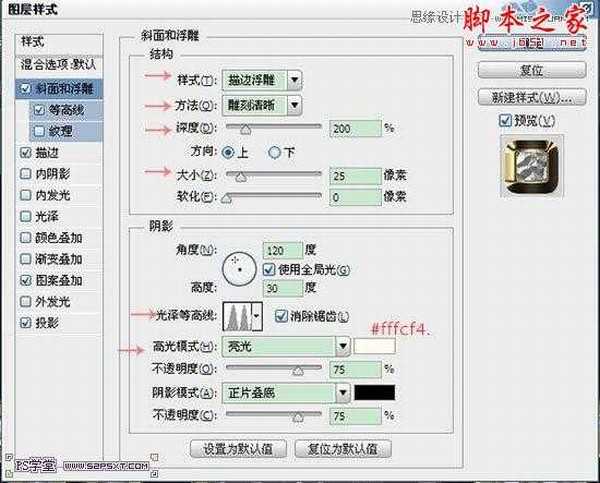Image resolution: width=600 pixels, height=483 pixels.
Task: Select the 投影 list entry label
Action: point(47,323)
